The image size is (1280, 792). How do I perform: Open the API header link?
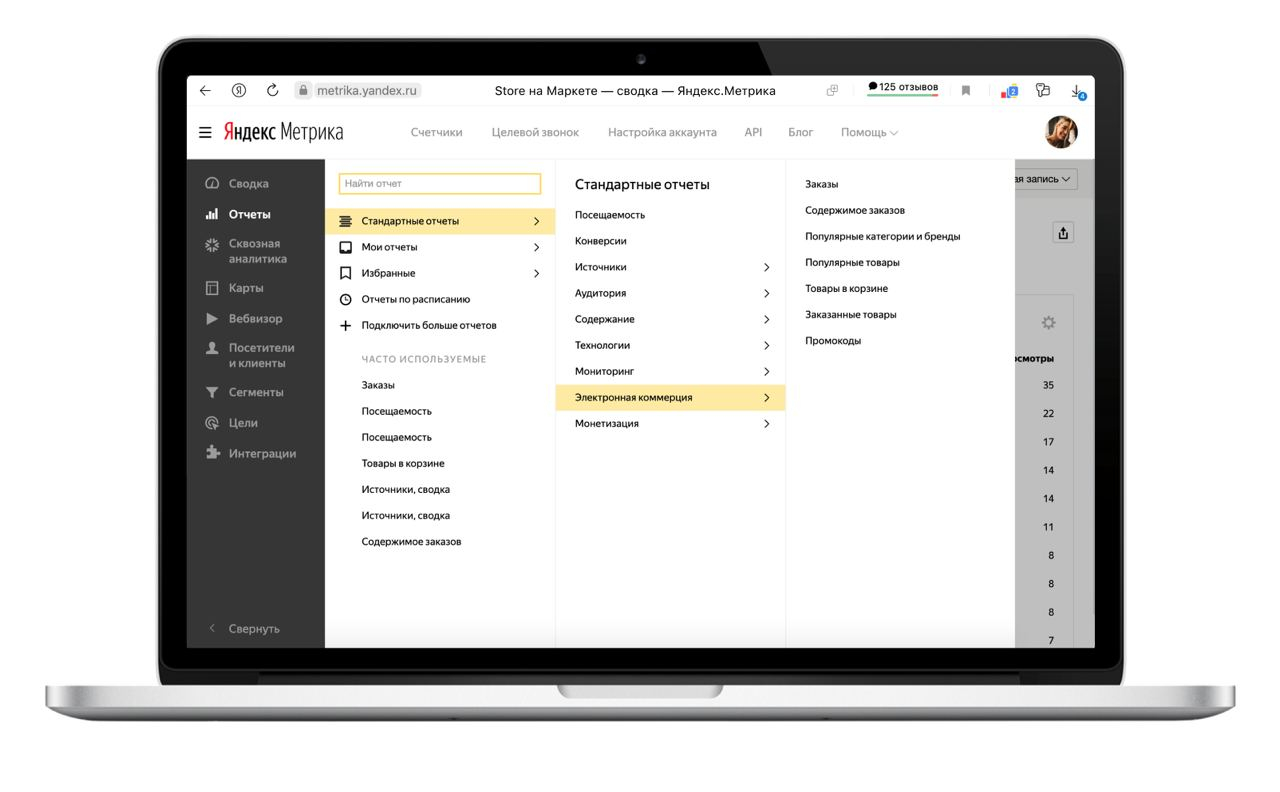(x=753, y=132)
